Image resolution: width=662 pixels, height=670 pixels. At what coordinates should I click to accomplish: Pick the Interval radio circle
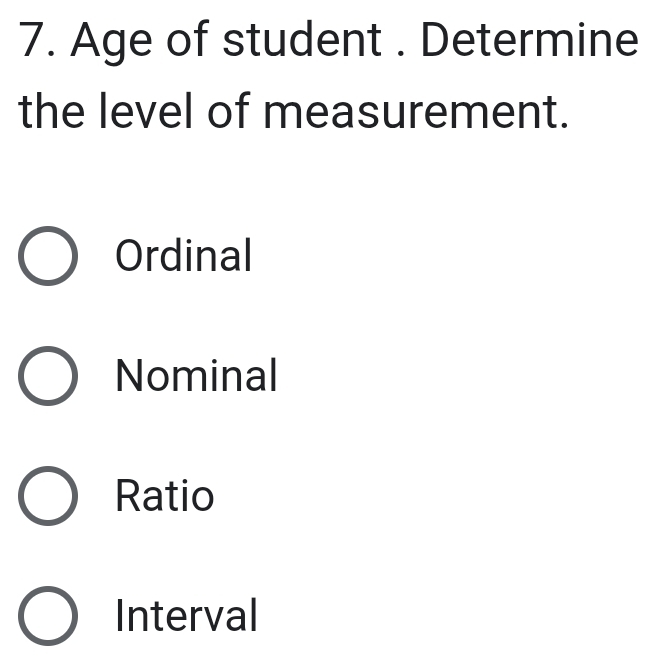pos(47,615)
